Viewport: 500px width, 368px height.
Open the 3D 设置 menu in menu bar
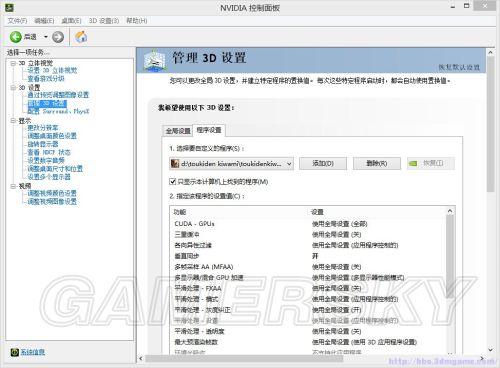coord(104,21)
